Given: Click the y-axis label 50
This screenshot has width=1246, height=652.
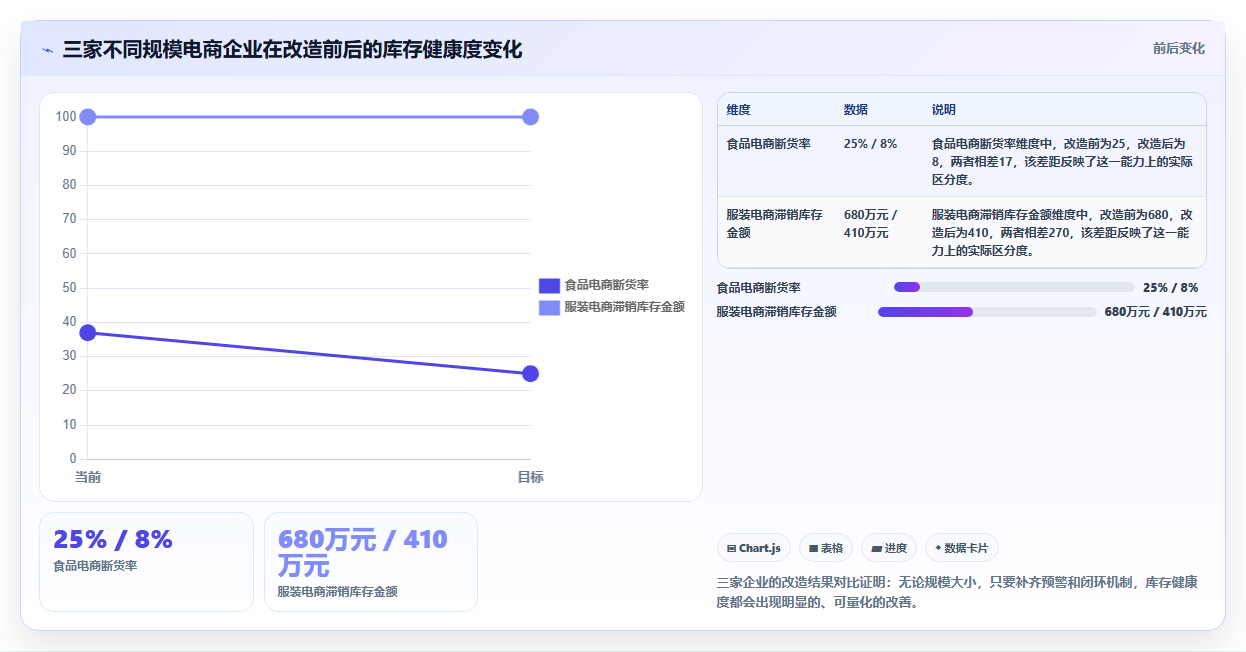Looking at the screenshot, I should (68, 288).
